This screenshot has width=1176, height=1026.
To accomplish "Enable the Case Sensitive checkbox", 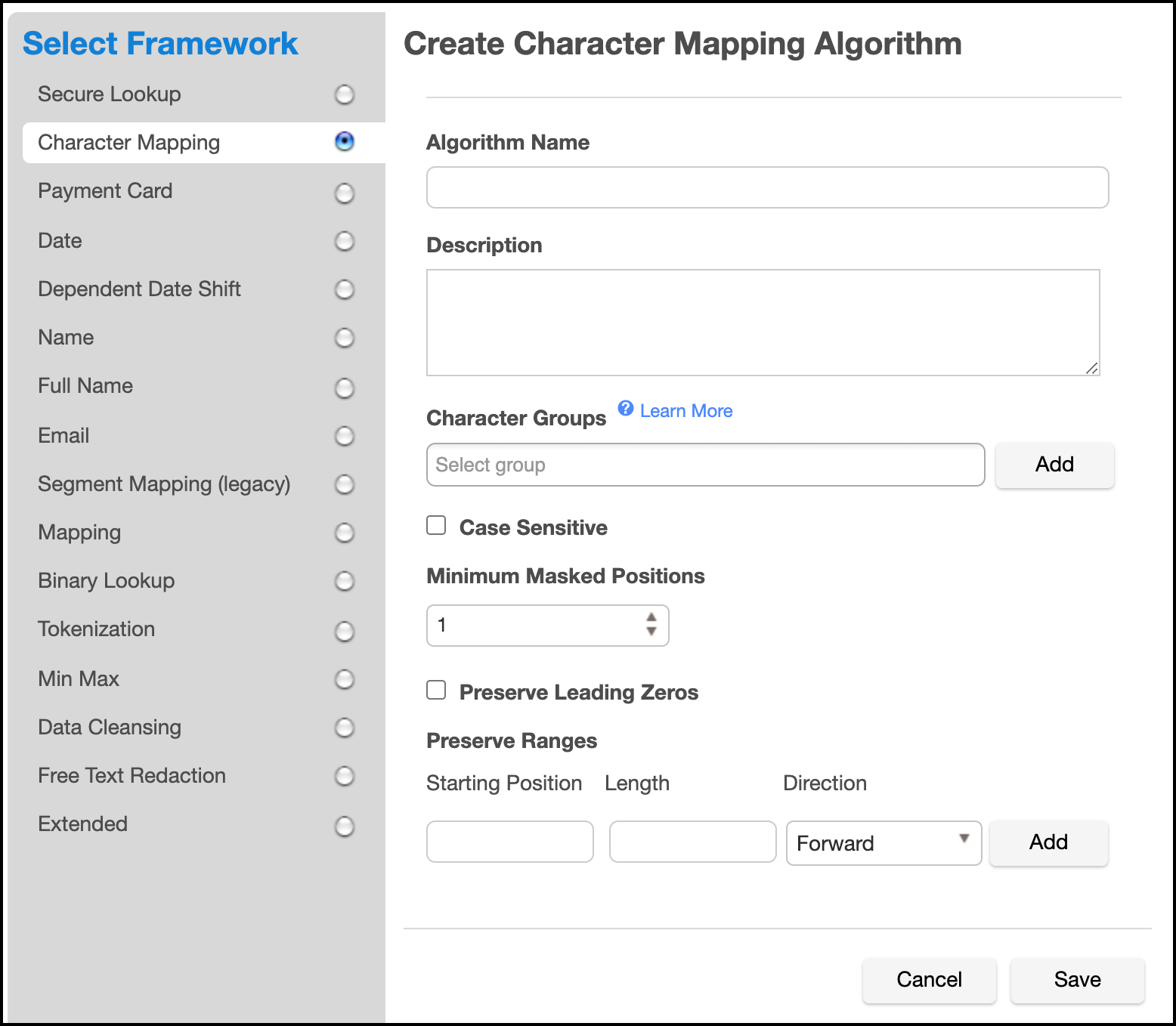I will [437, 526].
